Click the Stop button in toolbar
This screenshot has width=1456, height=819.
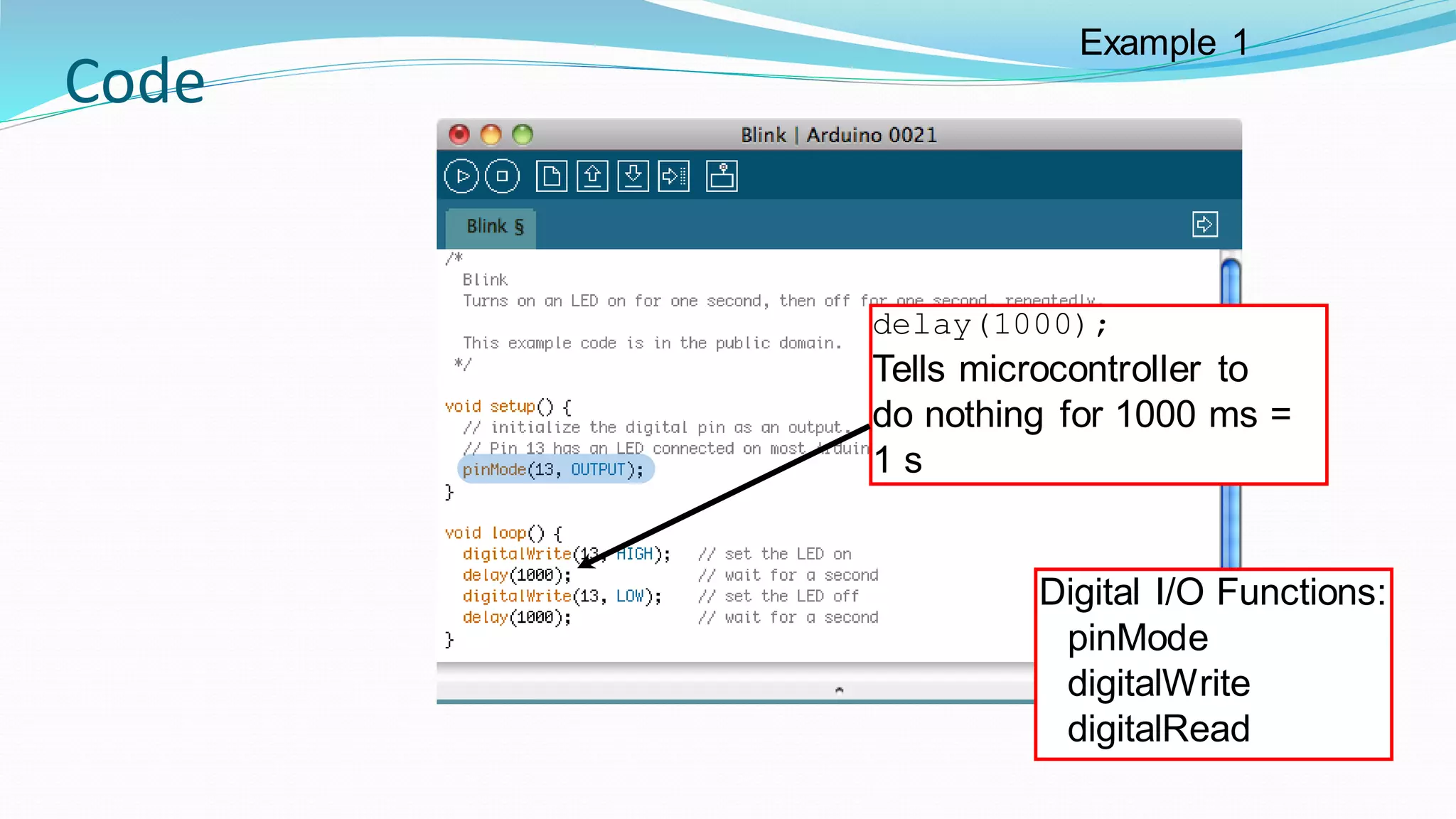(502, 176)
